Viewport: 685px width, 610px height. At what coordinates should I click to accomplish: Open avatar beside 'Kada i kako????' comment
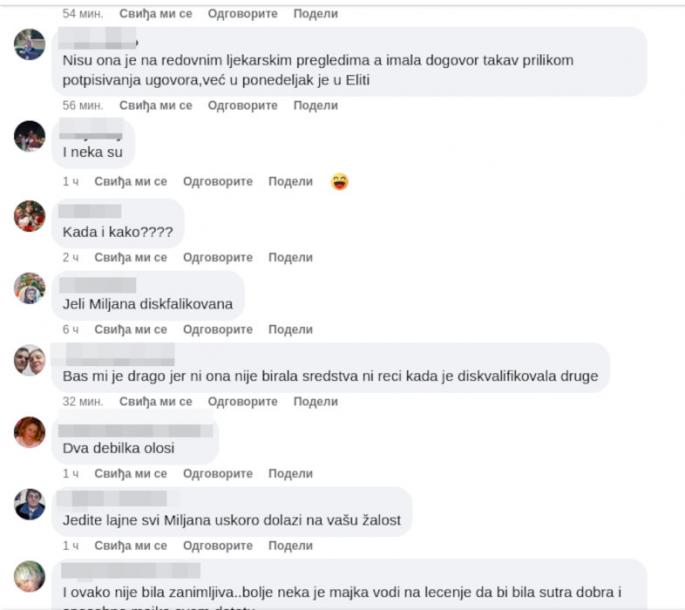[x=30, y=216]
